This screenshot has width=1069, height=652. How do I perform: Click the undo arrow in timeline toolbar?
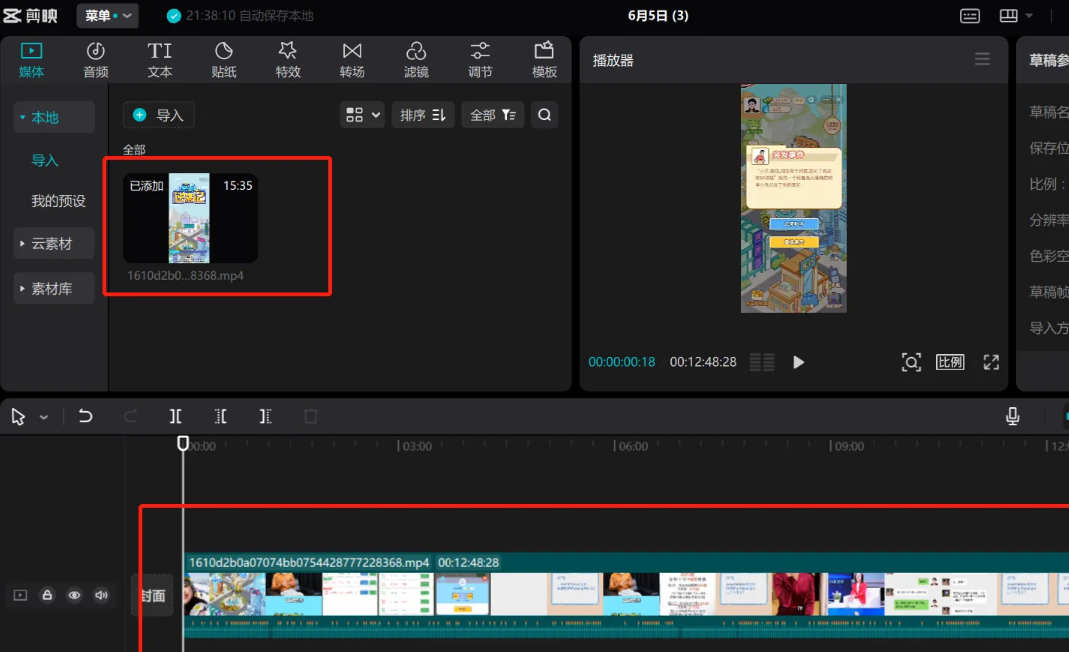86,416
